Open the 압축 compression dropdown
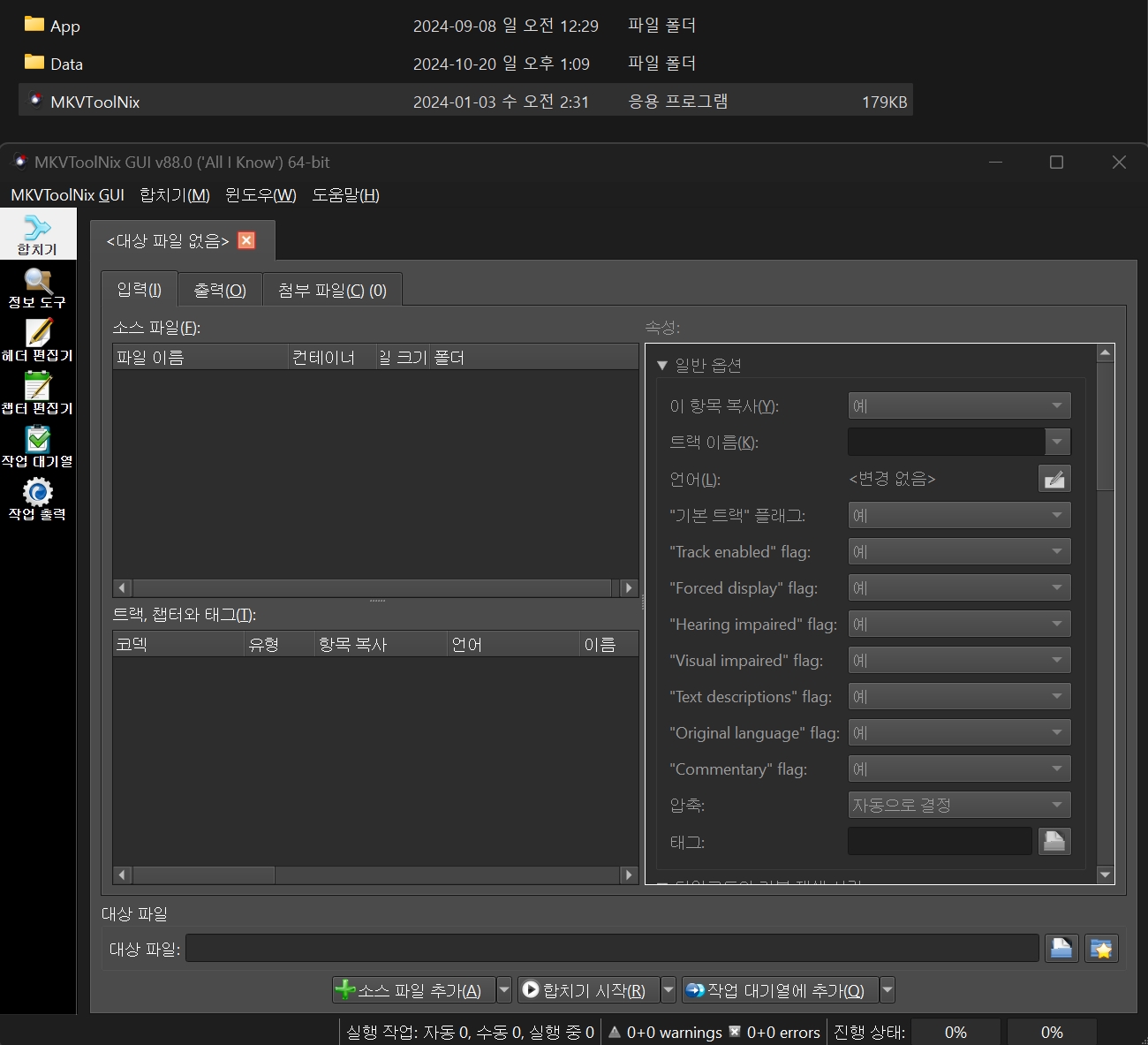This screenshot has height=1045, width=1148. 959,805
